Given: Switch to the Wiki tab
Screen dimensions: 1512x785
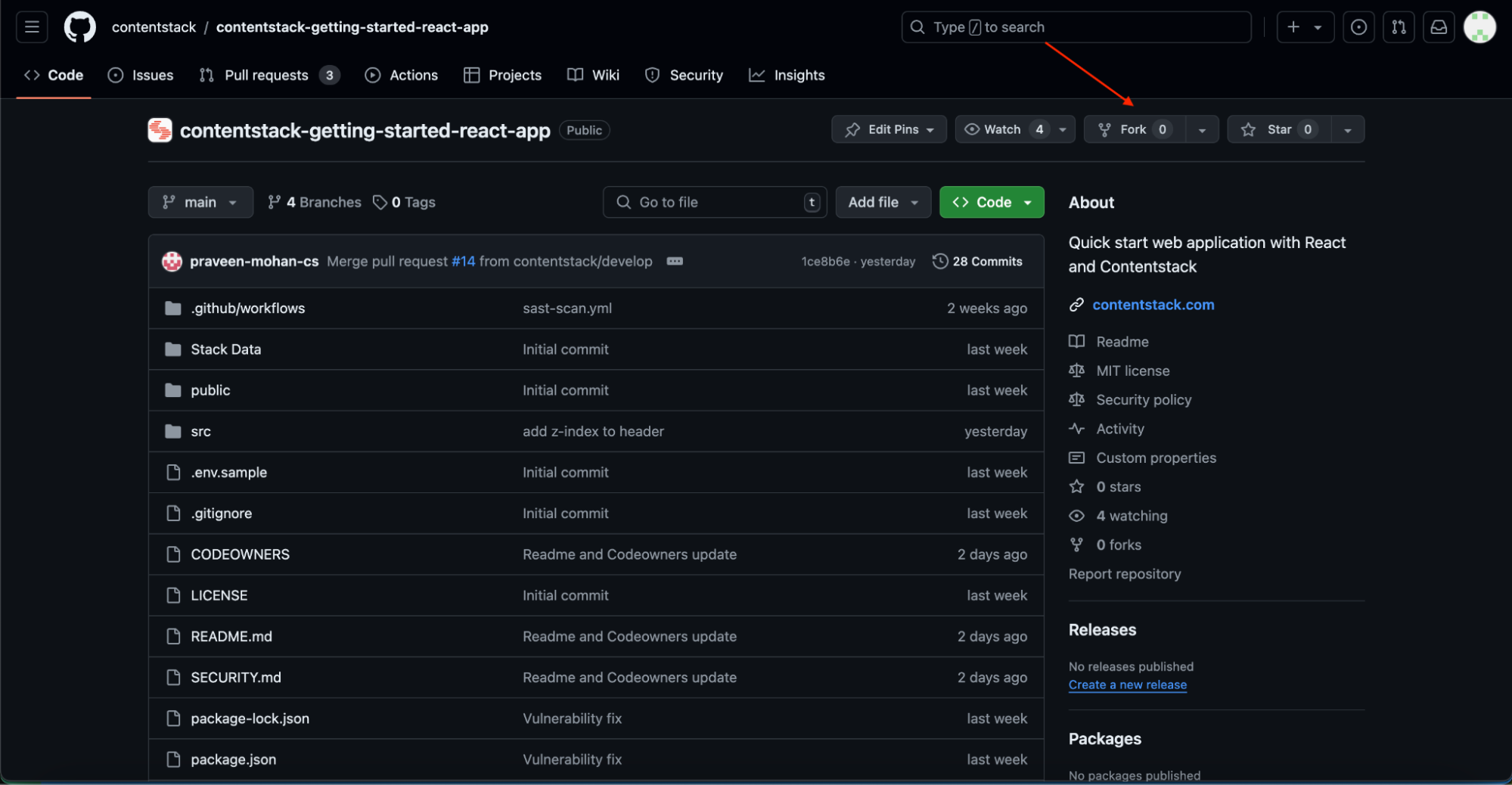Looking at the screenshot, I should [593, 75].
